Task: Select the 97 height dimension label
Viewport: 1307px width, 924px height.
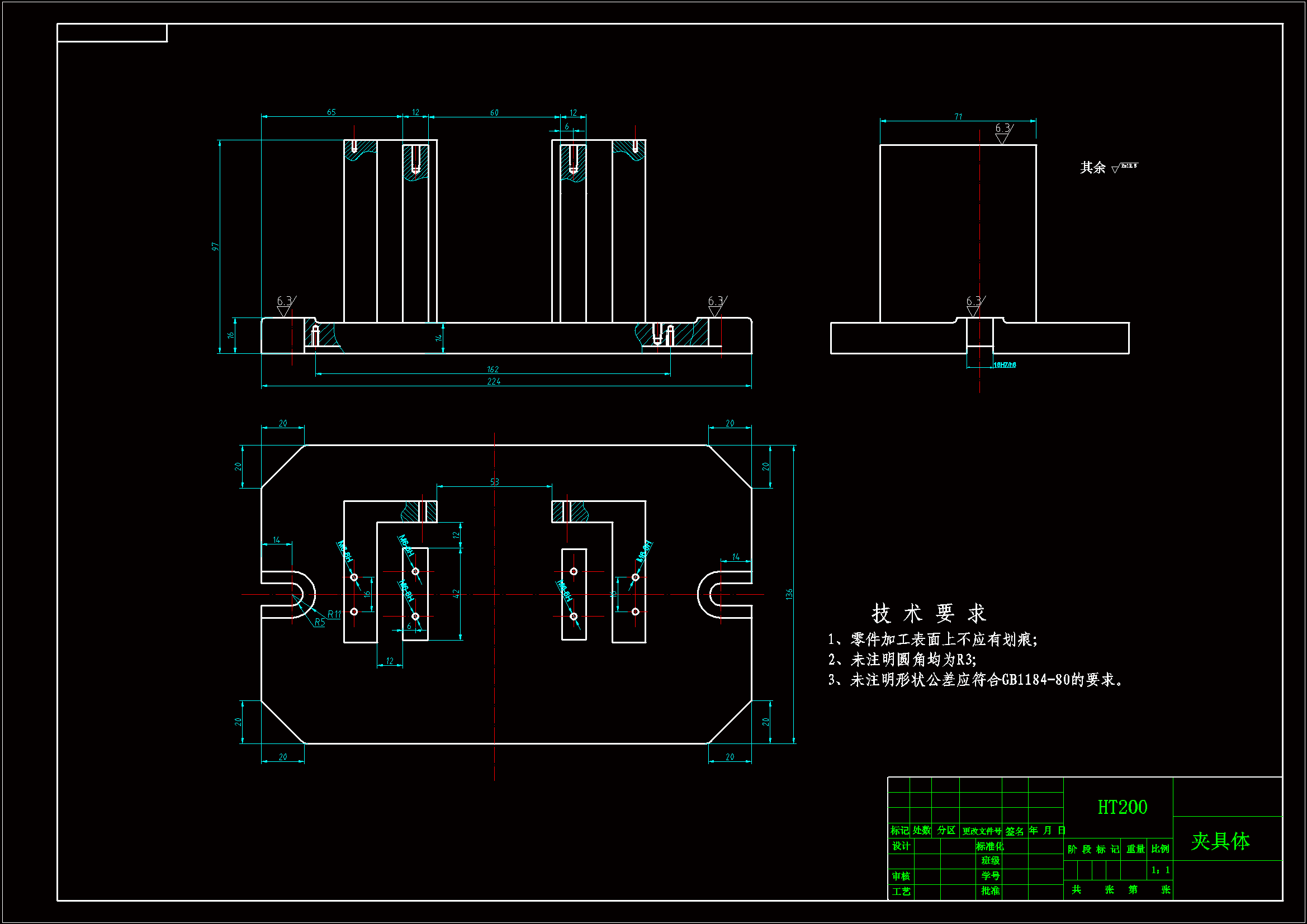Action: tap(215, 247)
